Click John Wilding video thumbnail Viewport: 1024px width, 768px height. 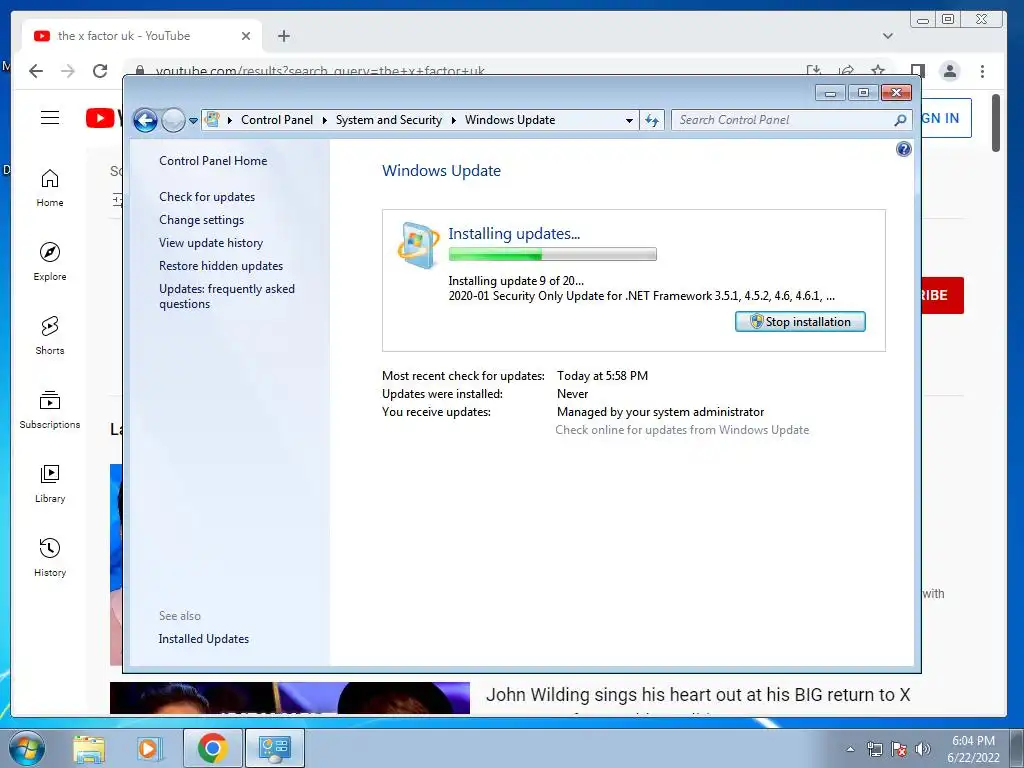(289, 698)
